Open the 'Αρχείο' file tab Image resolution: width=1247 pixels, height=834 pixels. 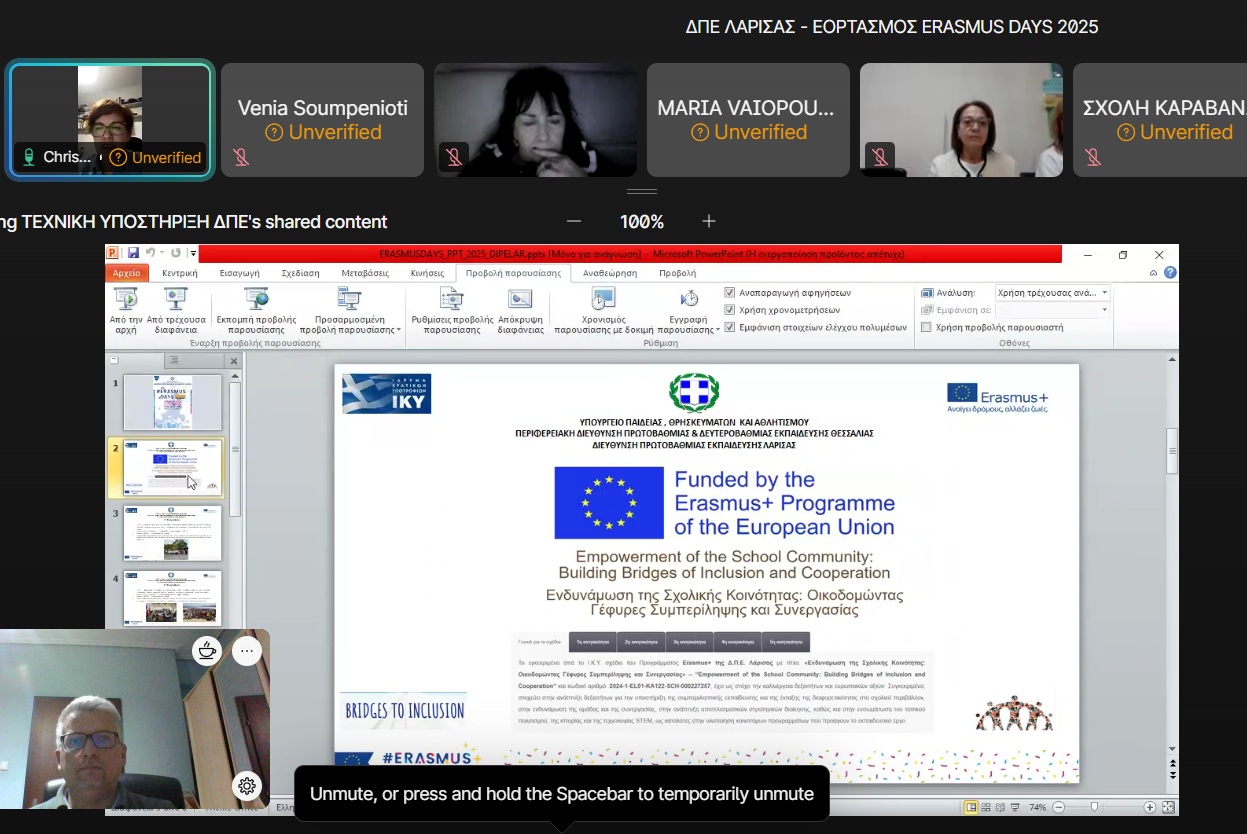coord(127,273)
